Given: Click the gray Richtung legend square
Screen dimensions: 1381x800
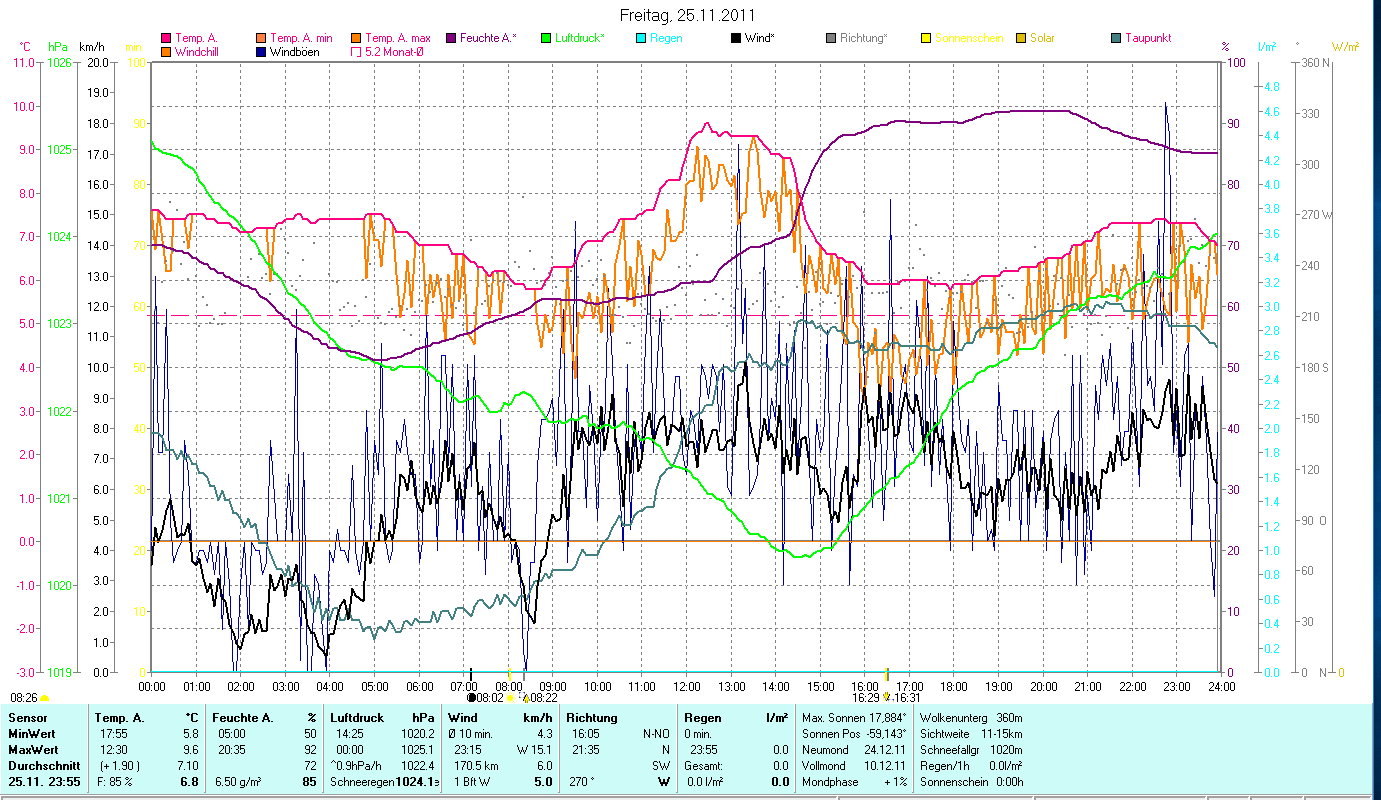Looking at the screenshot, I should 831,38.
